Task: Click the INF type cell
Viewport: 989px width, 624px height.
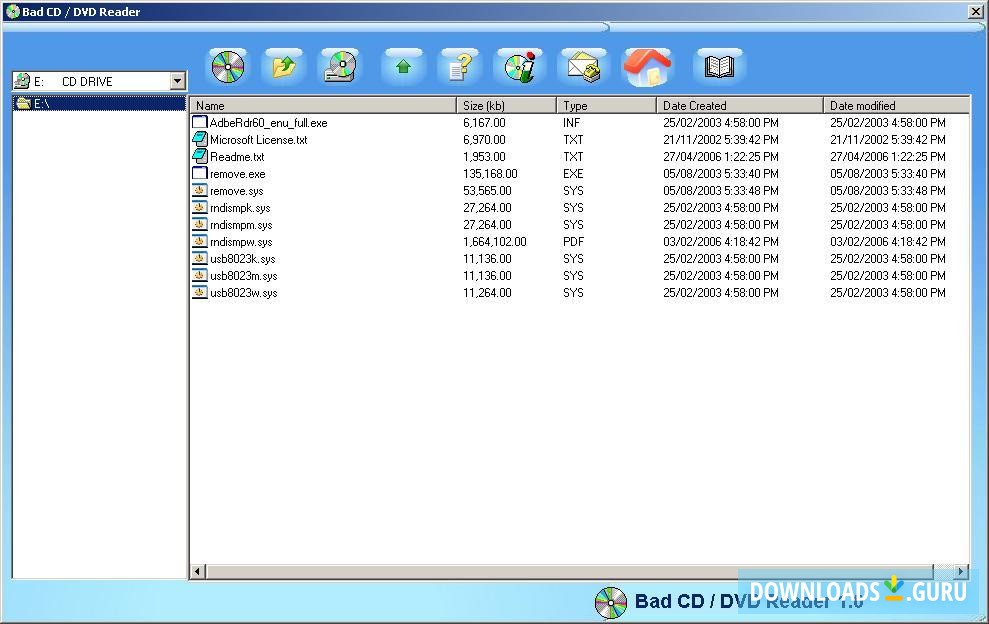Action: coord(571,122)
